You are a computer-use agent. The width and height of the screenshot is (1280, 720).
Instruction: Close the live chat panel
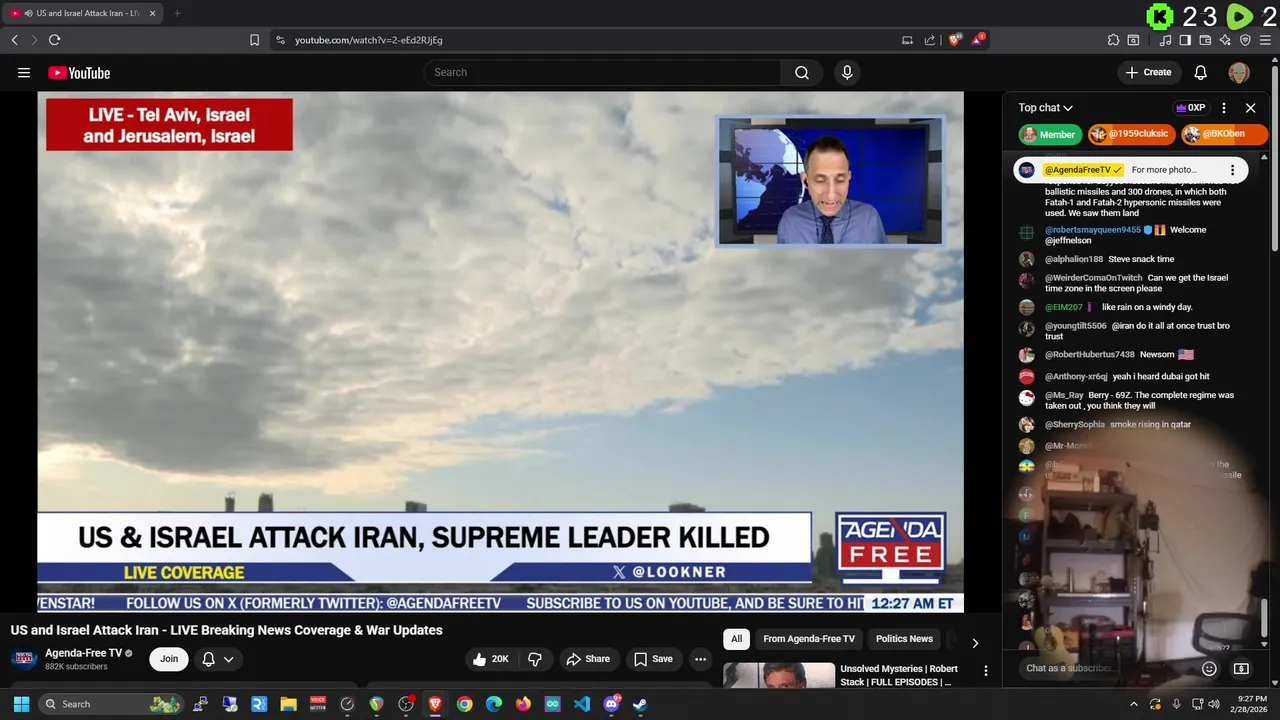coord(1250,108)
